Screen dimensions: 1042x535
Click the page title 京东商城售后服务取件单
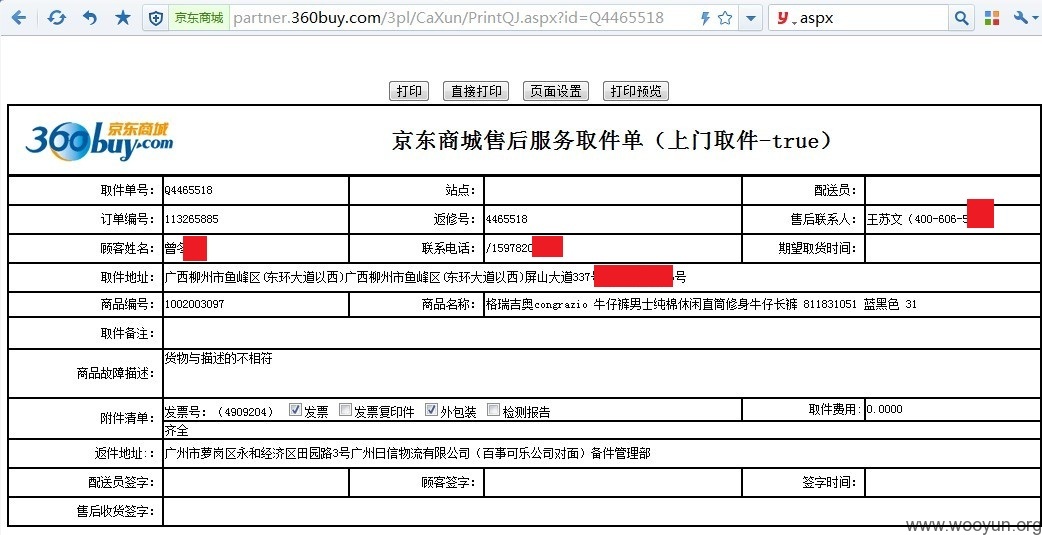[611, 140]
